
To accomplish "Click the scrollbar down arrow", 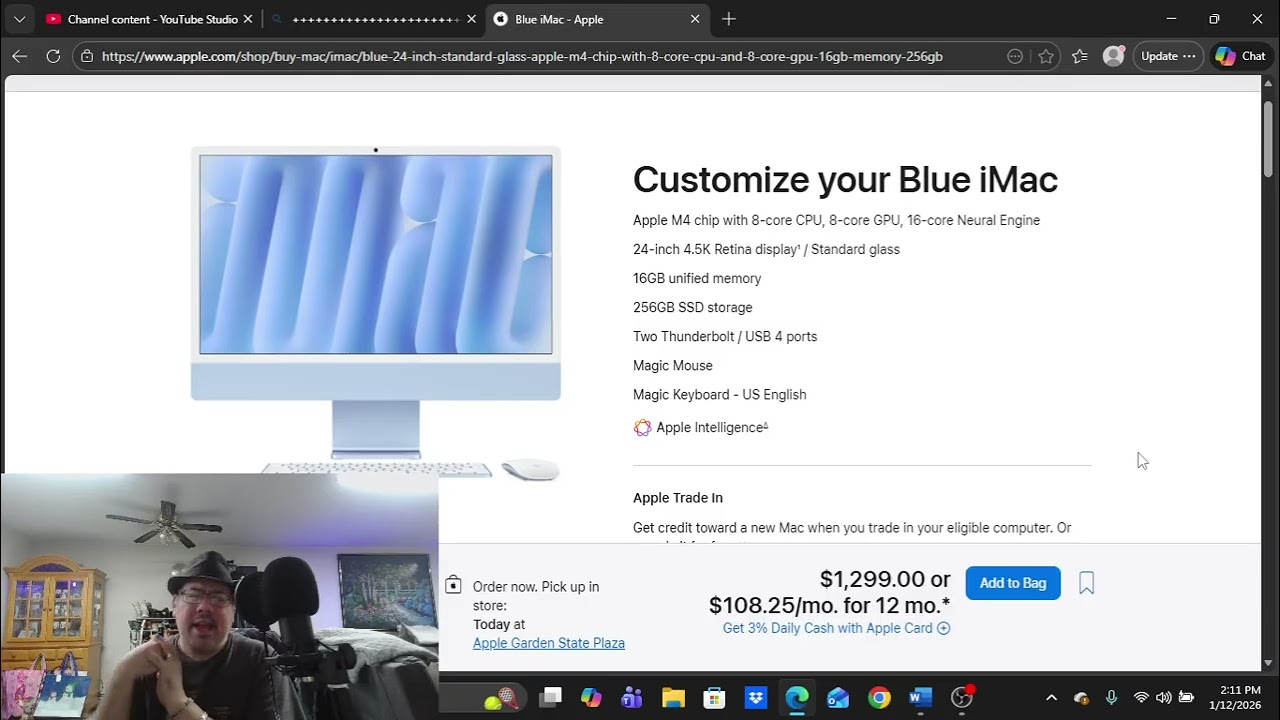I will click(x=1269, y=663).
